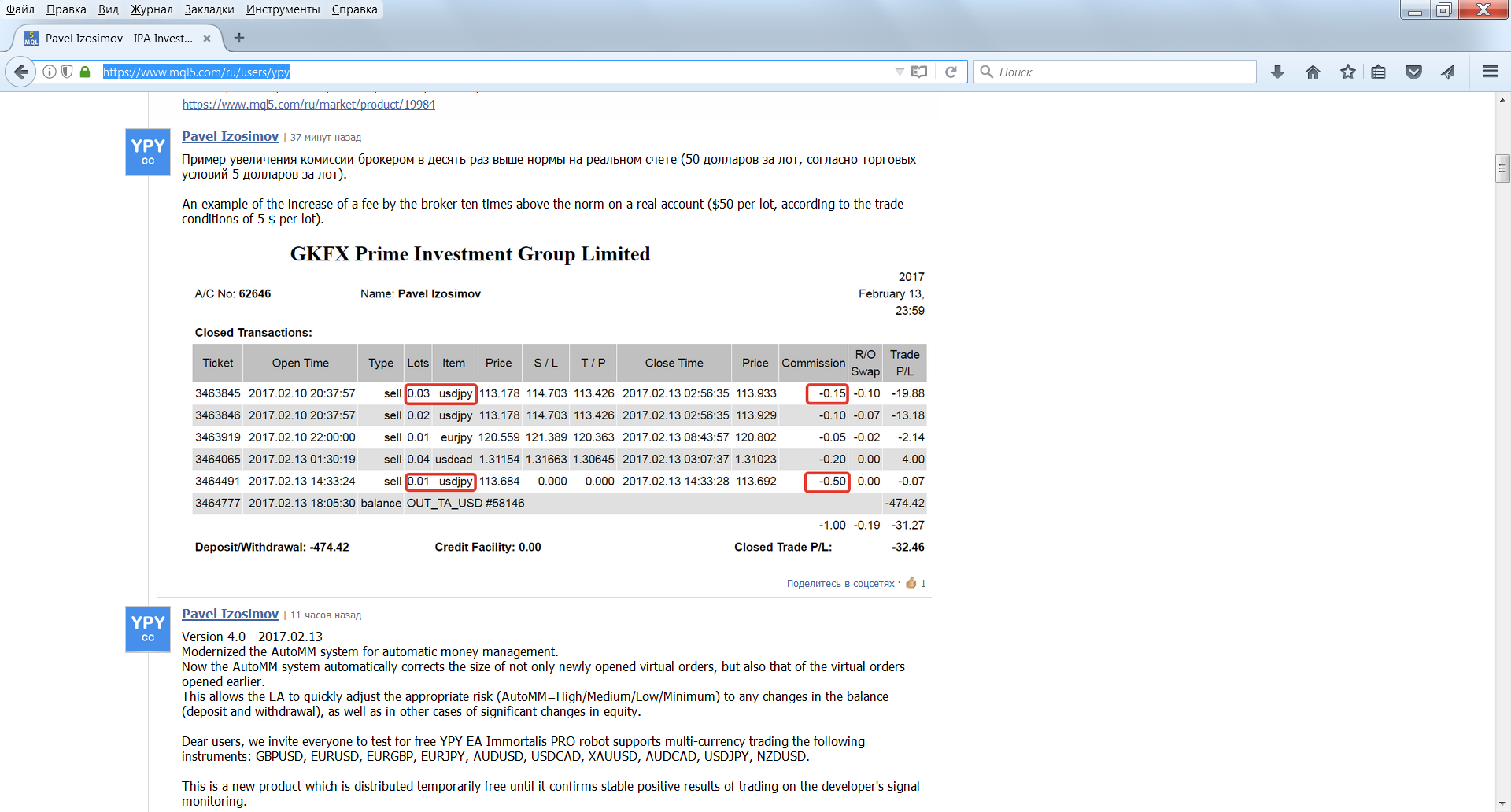
Task: Open the downloads arrow icon
Action: (1278, 72)
